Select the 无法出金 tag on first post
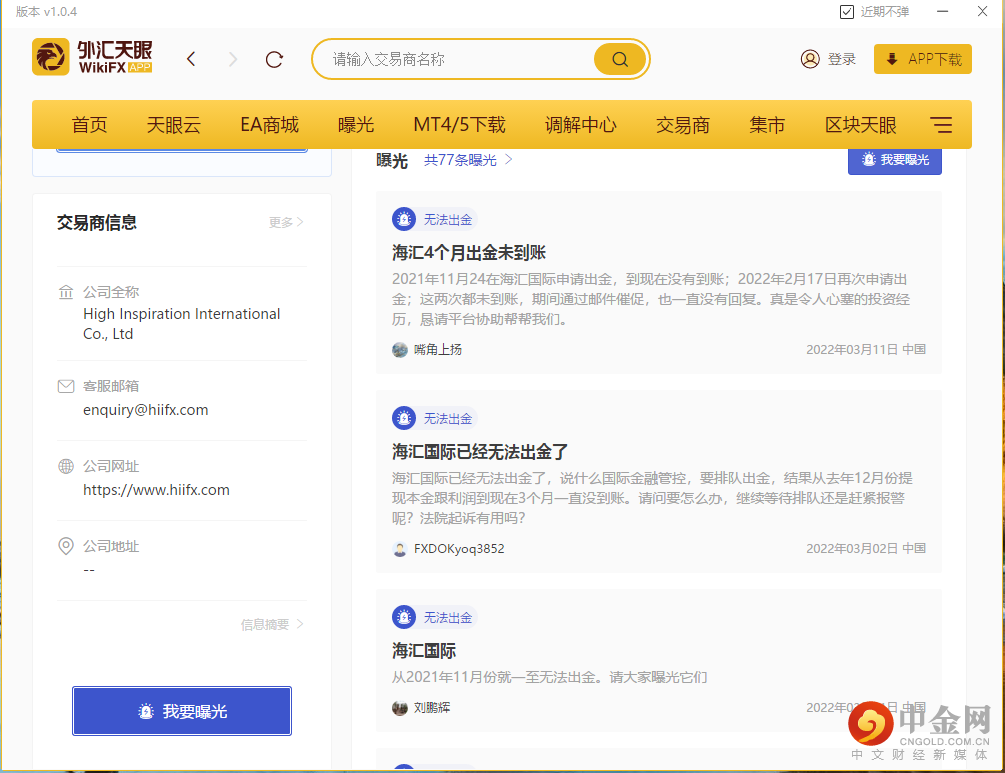 (433, 219)
